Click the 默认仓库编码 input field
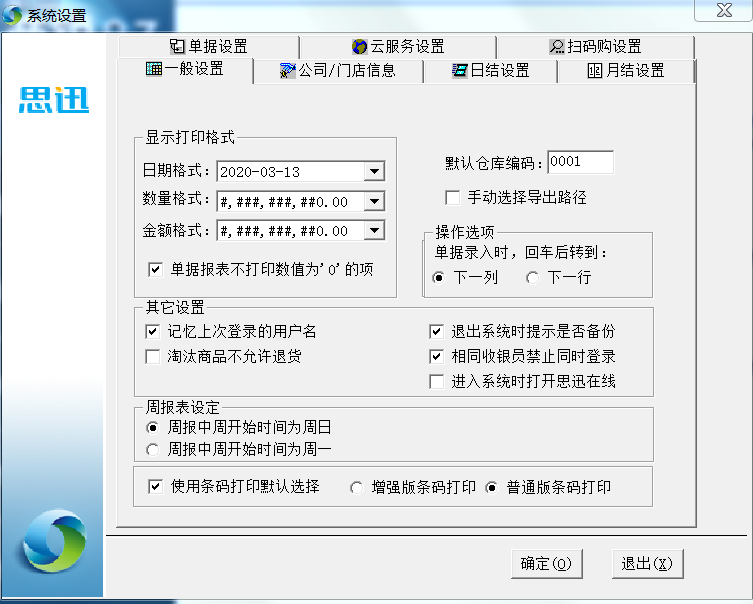 coord(580,162)
